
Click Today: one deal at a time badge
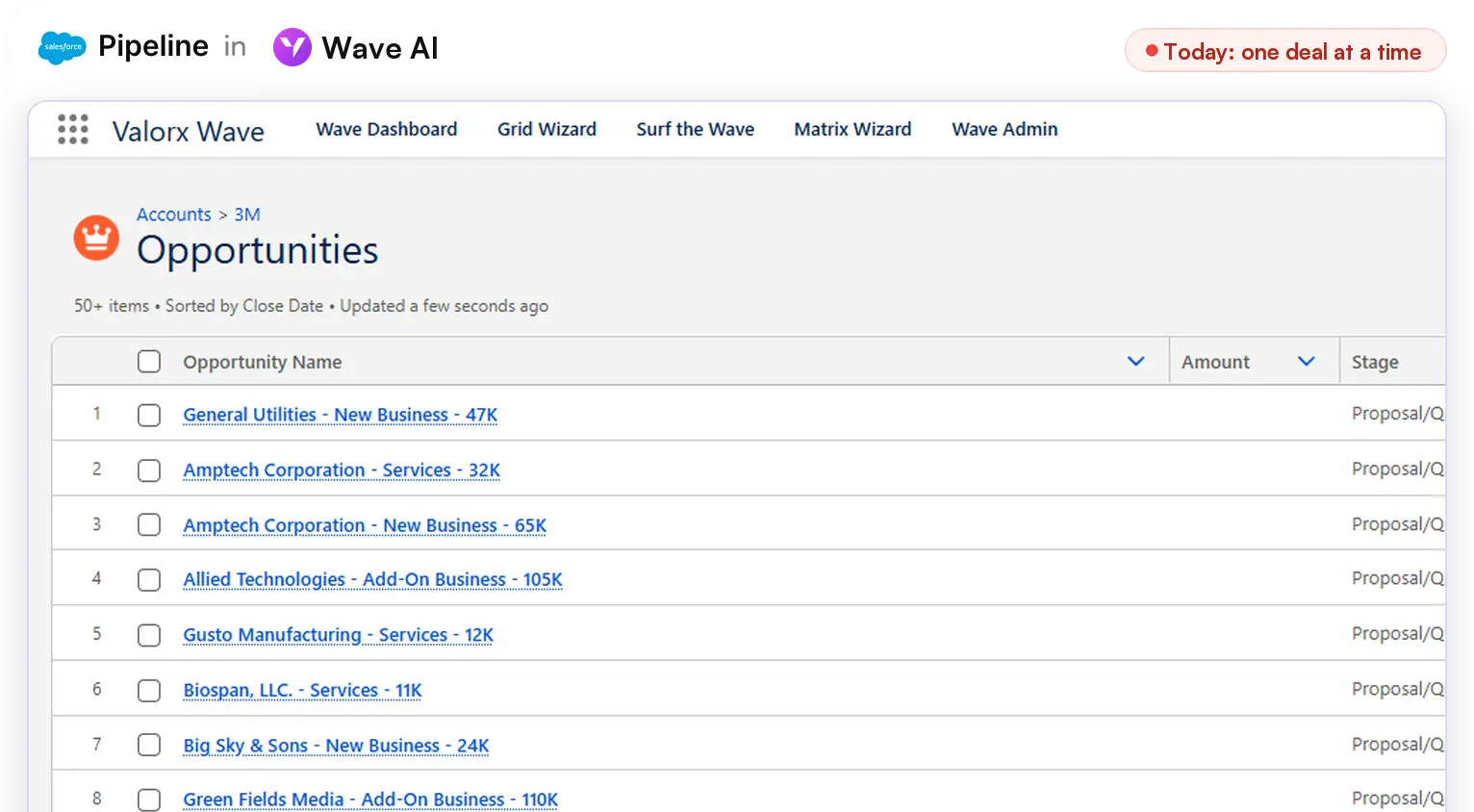click(1285, 51)
